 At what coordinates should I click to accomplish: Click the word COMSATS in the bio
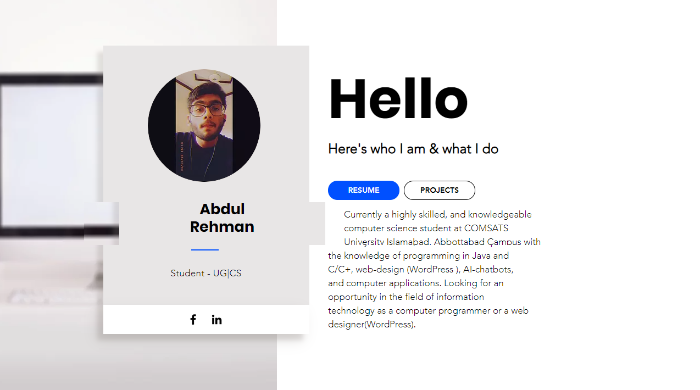point(486,228)
